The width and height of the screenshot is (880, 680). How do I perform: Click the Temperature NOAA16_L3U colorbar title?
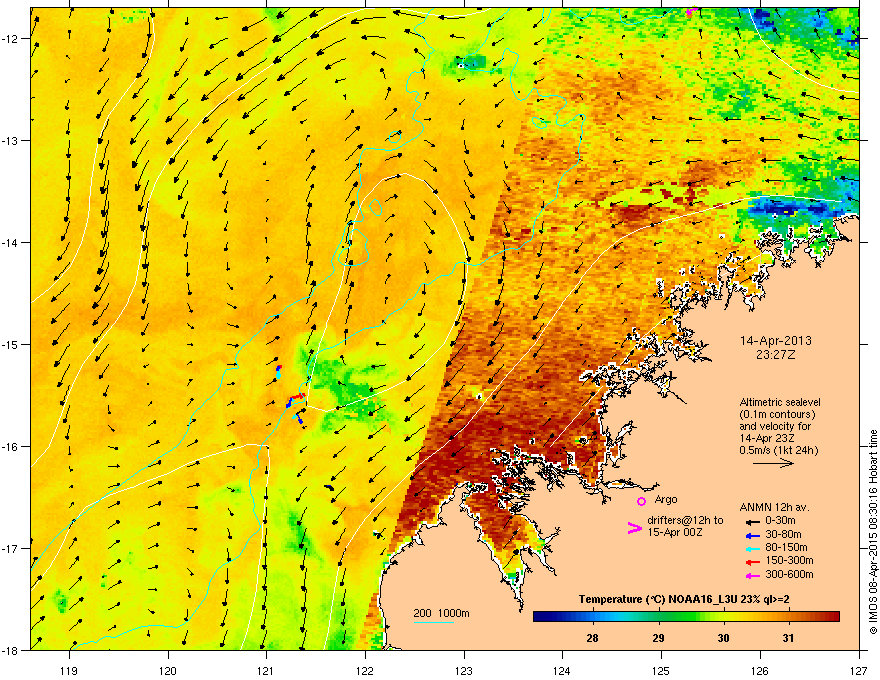684,599
